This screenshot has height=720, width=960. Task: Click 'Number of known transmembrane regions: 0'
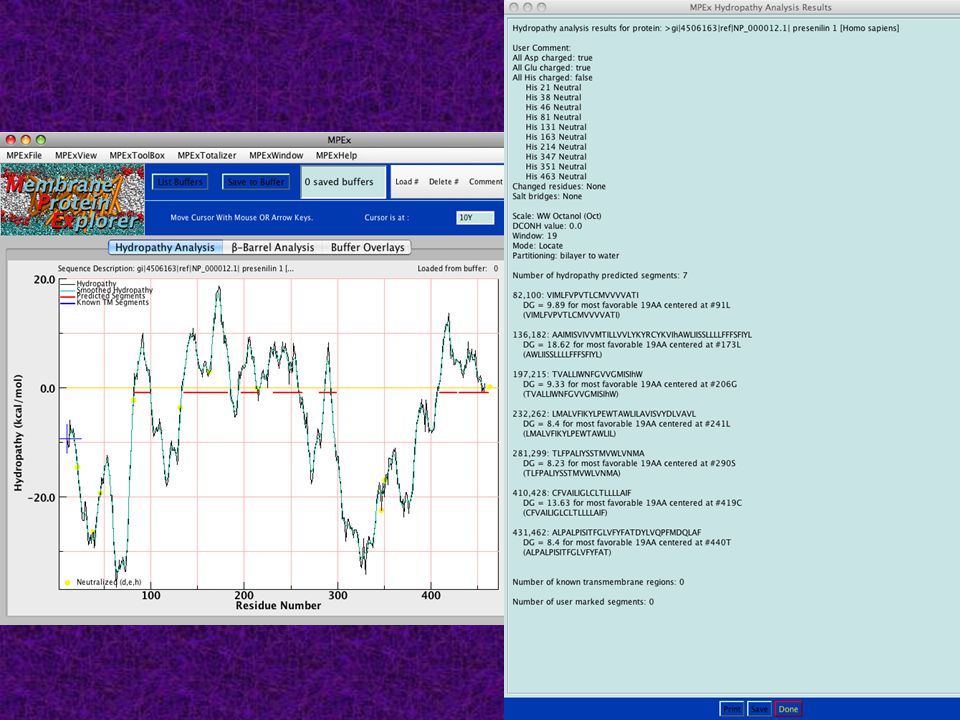pyautogui.click(x=598, y=582)
